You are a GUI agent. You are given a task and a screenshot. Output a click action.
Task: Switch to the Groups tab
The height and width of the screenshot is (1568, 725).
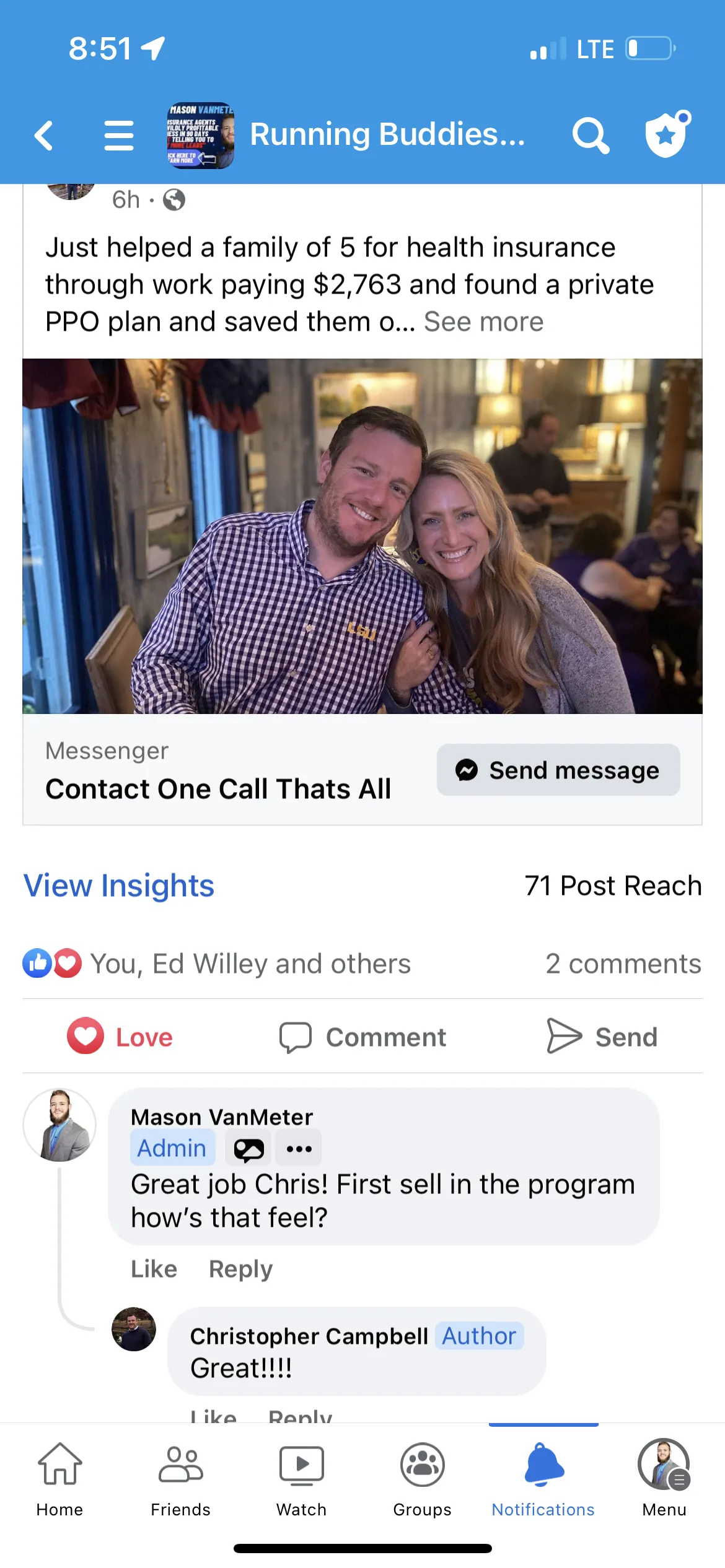click(x=423, y=1479)
